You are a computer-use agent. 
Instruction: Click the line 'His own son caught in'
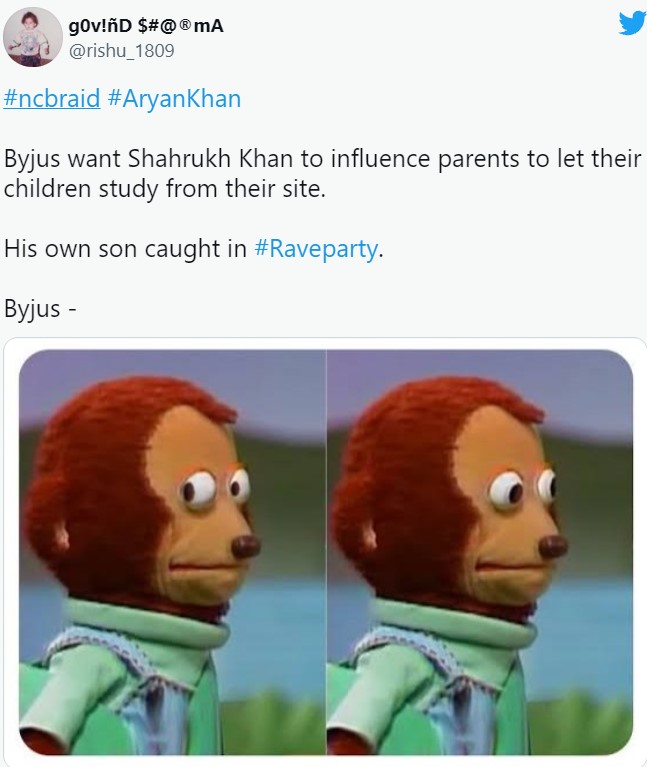click(x=125, y=248)
